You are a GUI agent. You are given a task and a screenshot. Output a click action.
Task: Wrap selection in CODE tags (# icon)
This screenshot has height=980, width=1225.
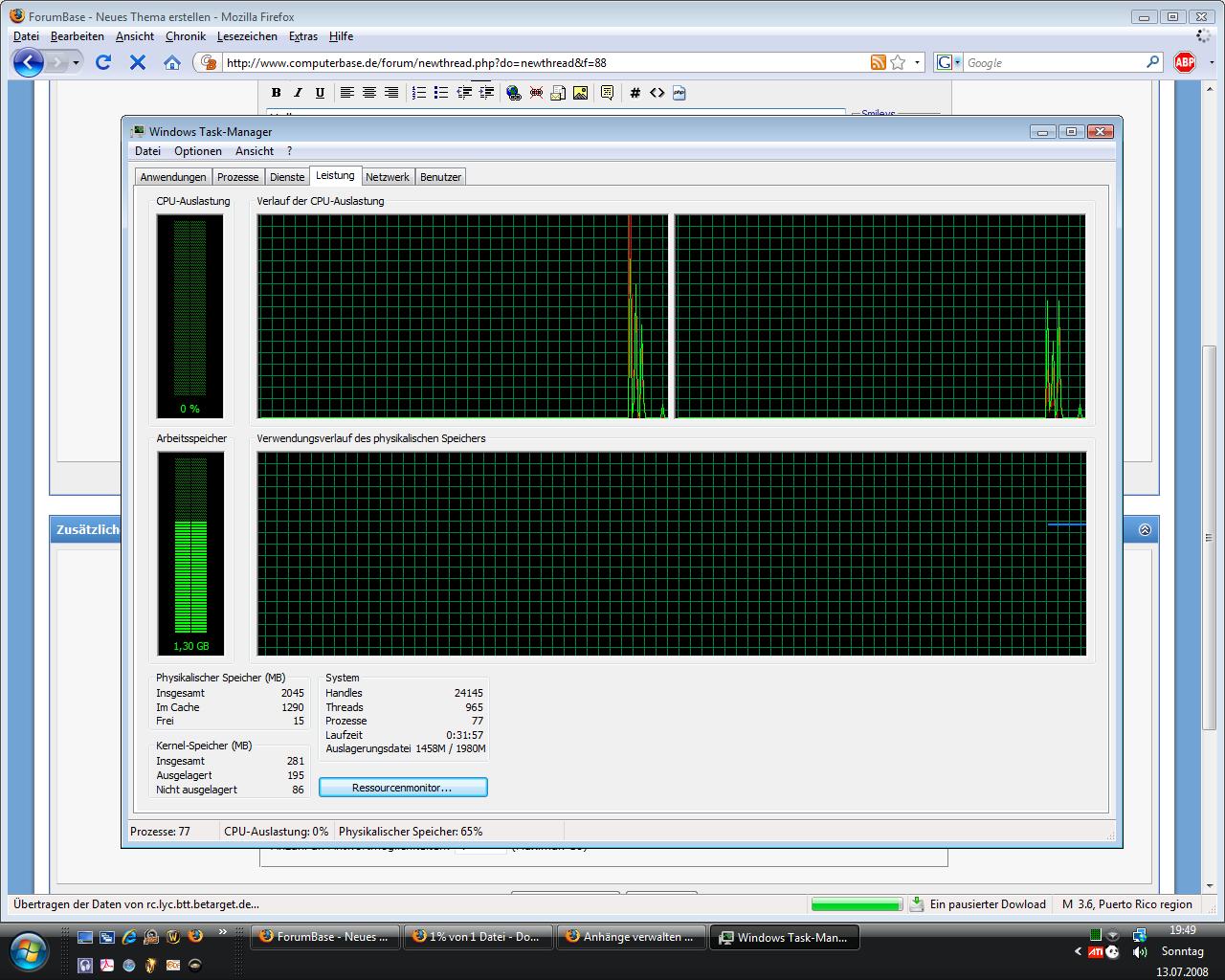[x=635, y=93]
